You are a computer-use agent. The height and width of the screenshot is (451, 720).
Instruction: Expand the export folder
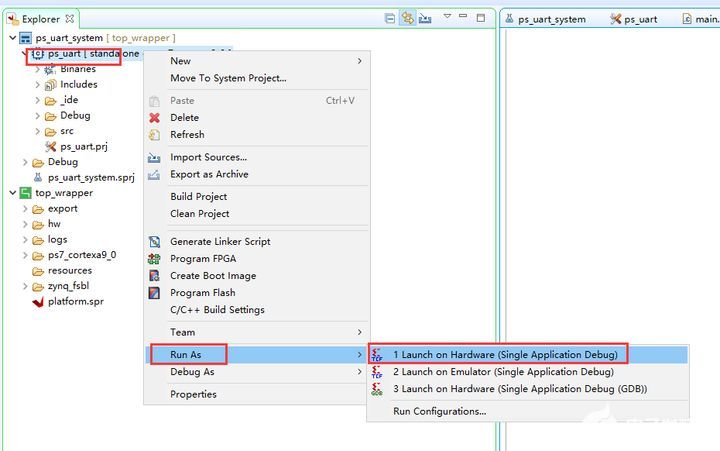click(25, 209)
